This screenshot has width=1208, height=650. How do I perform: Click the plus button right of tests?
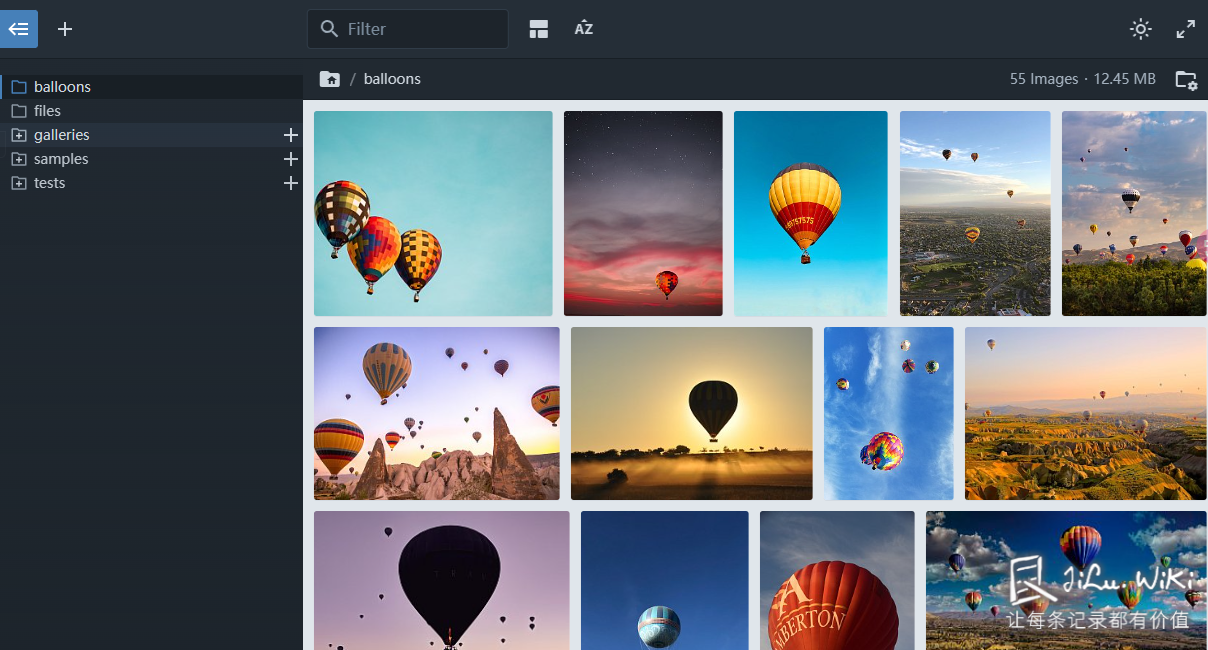tap(291, 183)
